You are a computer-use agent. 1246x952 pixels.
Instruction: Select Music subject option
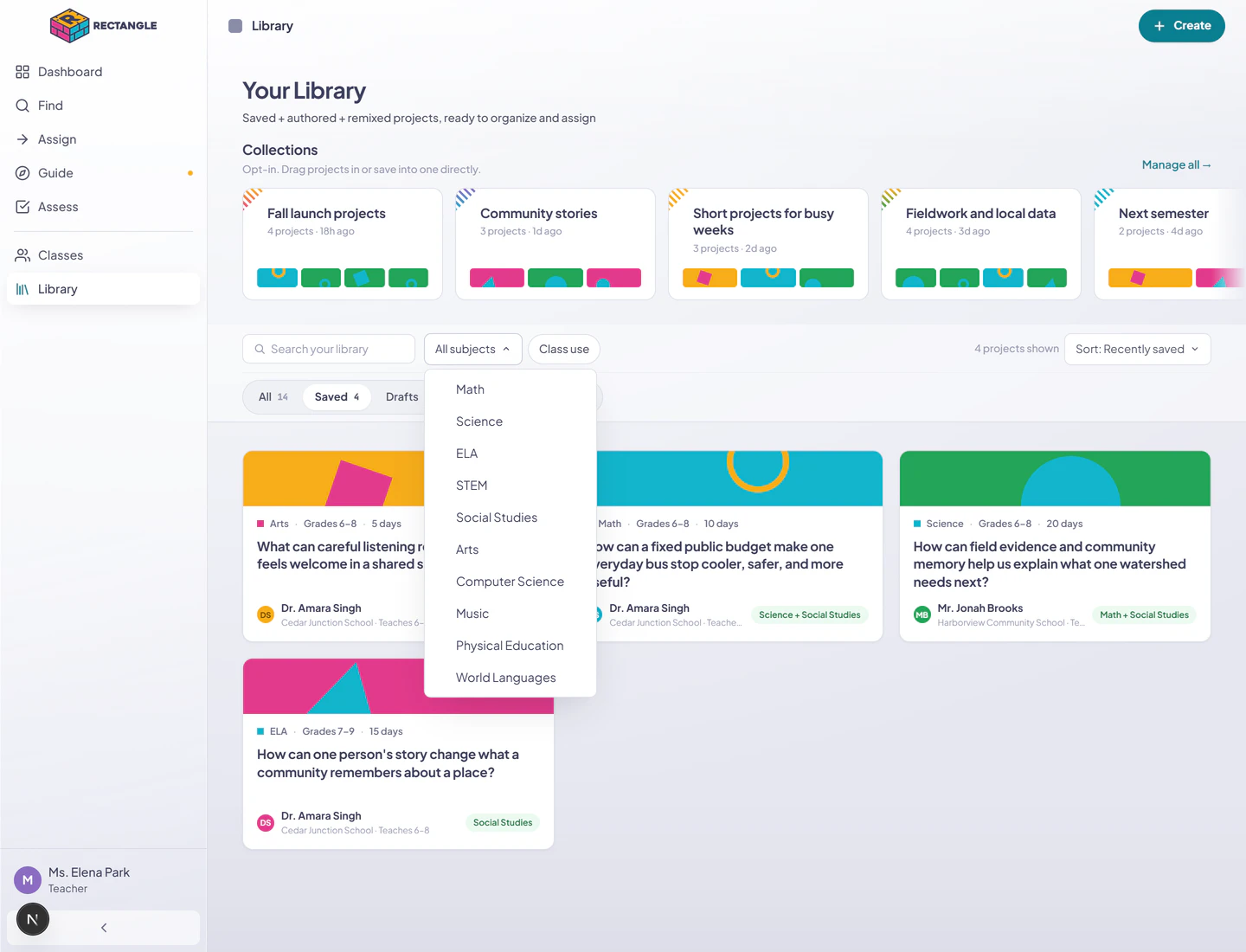(x=511, y=614)
